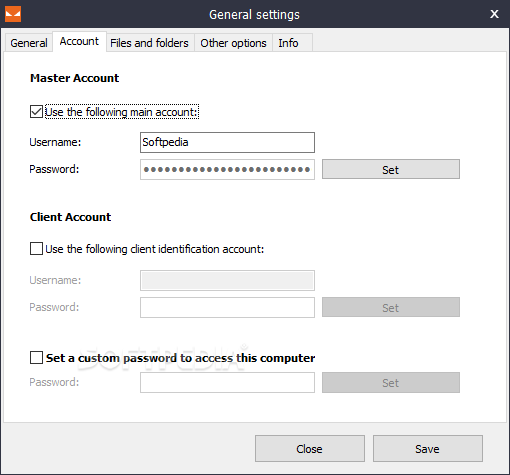This screenshot has width=510, height=475.
Task: Click the Close button
Action: coord(310,449)
